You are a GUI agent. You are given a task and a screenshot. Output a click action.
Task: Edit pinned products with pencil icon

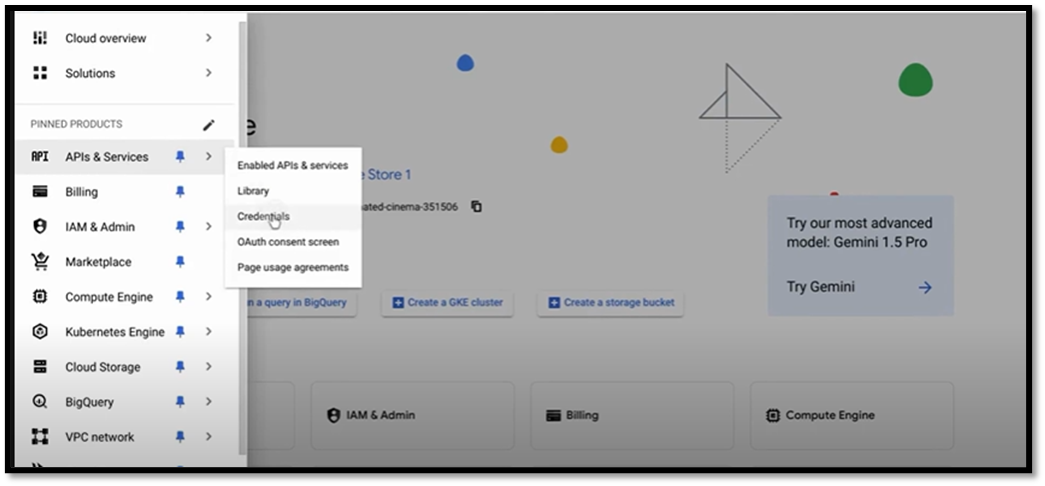[209, 125]
